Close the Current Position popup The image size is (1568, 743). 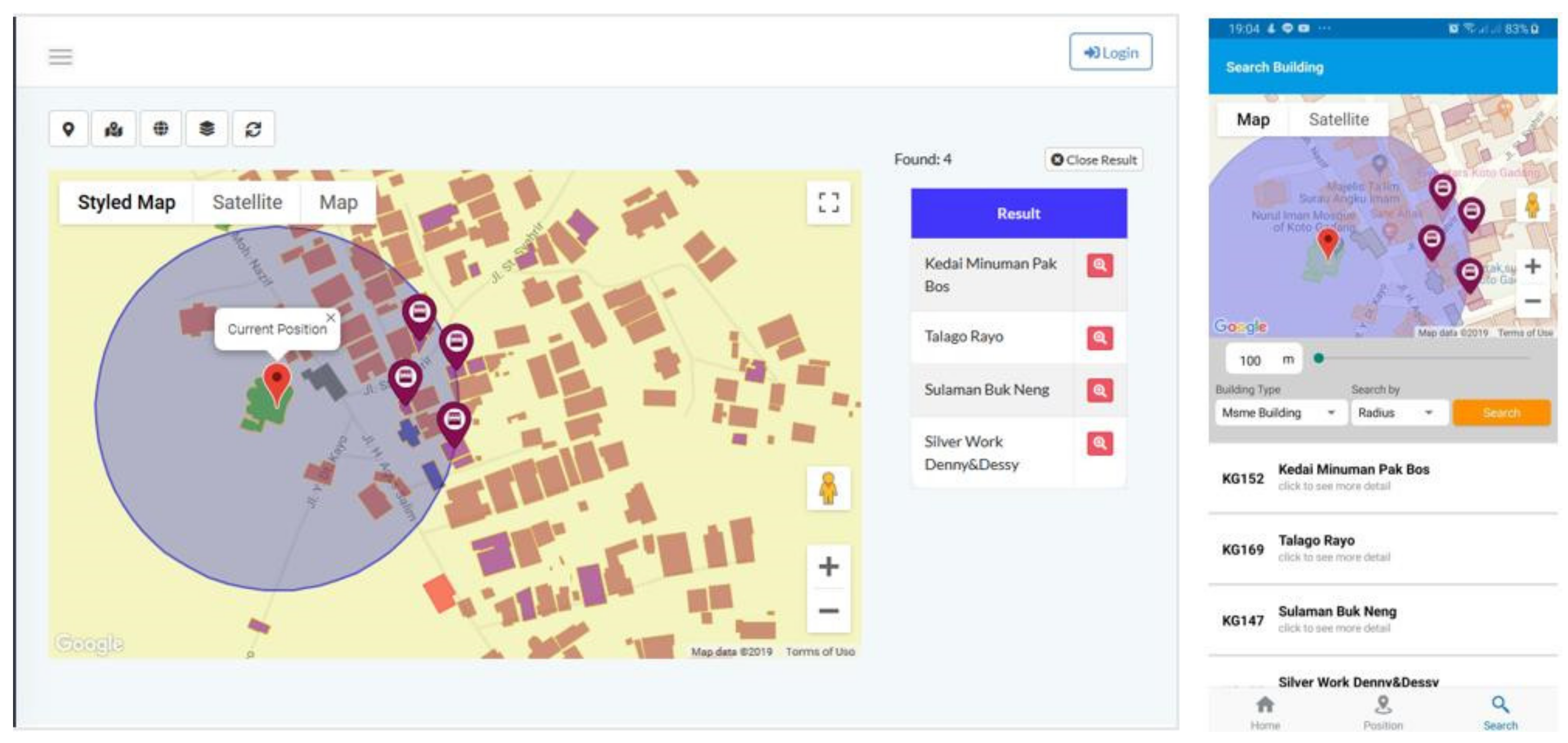pyautogui.click(x=331, y=317)
